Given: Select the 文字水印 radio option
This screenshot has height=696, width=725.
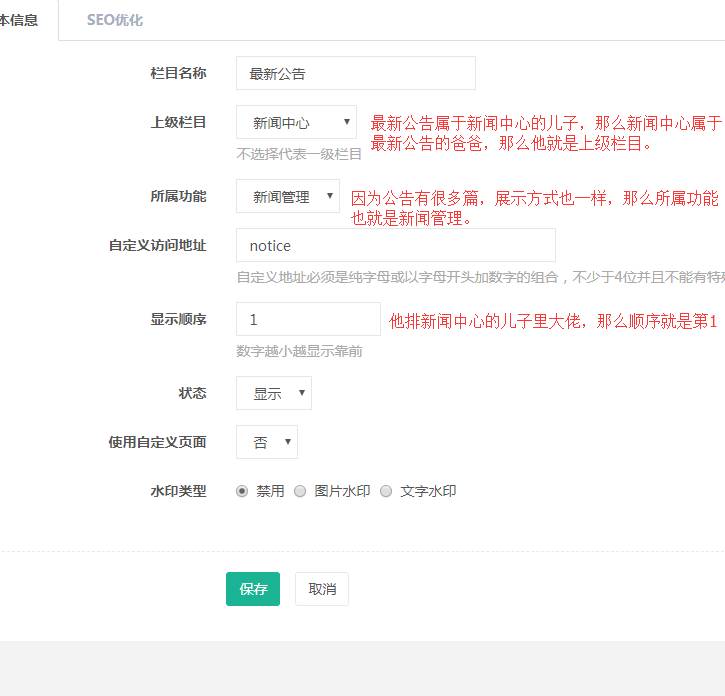Looking at the screenshot, I should [386, 491].
